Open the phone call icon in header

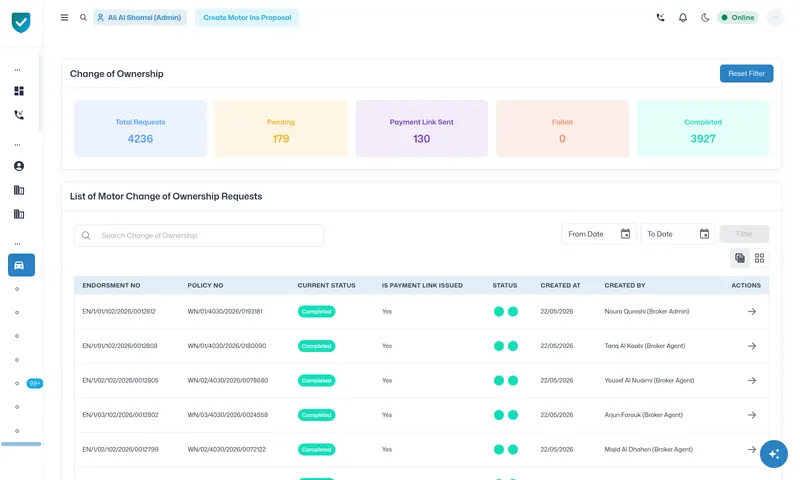(660, 17)
